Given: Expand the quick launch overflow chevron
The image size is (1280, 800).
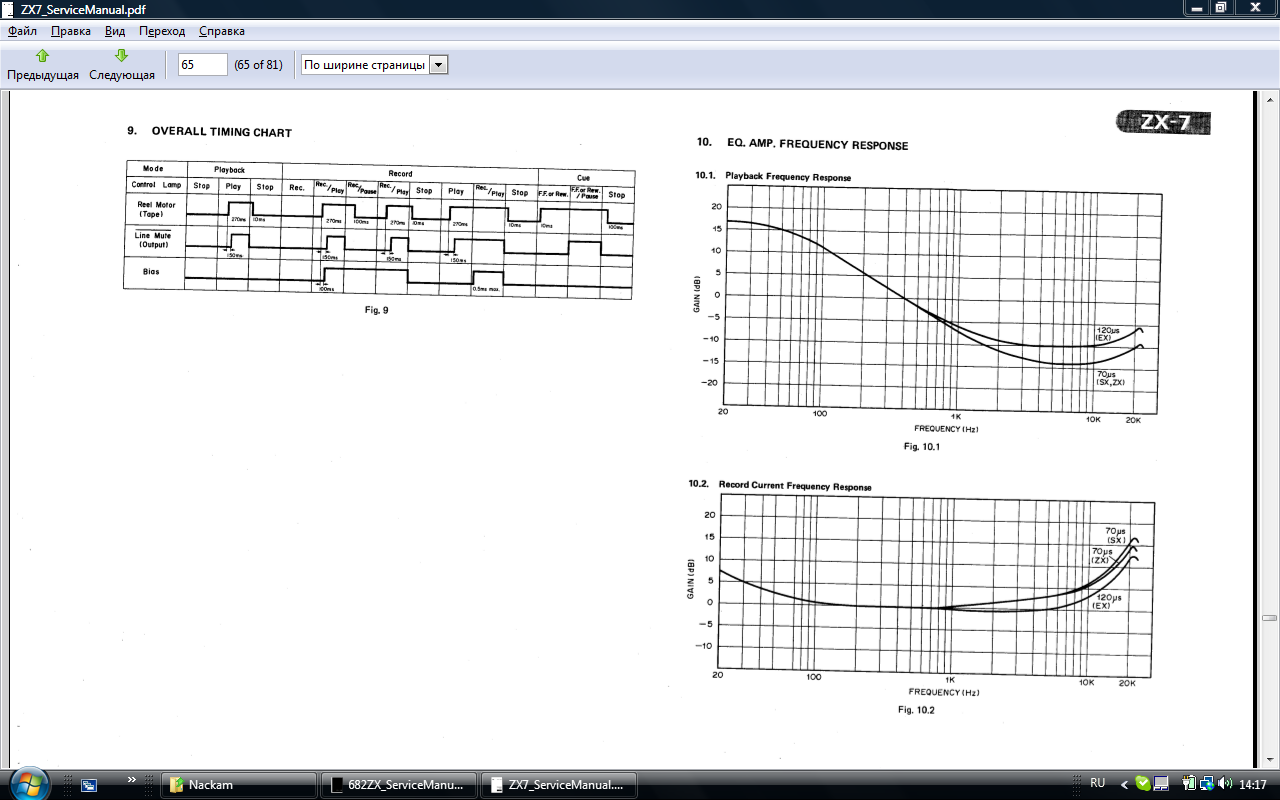Looking at the screenshot, I should click(x=132, y=779).
